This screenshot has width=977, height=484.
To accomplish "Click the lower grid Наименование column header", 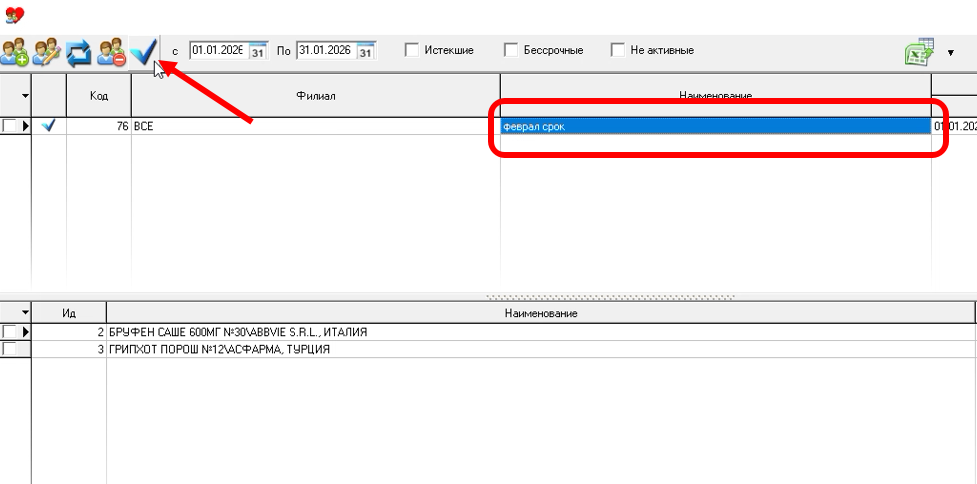I will point(540,313).
